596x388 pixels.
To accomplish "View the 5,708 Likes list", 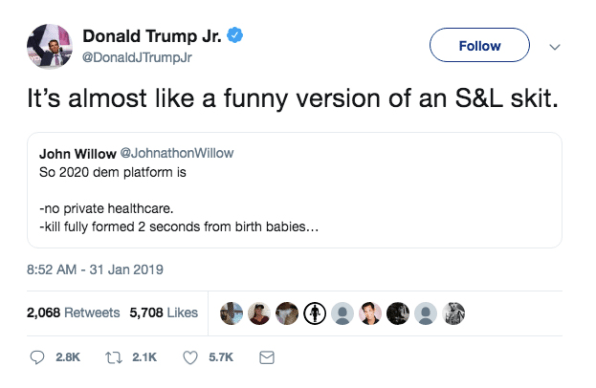I will pos(163,312).
